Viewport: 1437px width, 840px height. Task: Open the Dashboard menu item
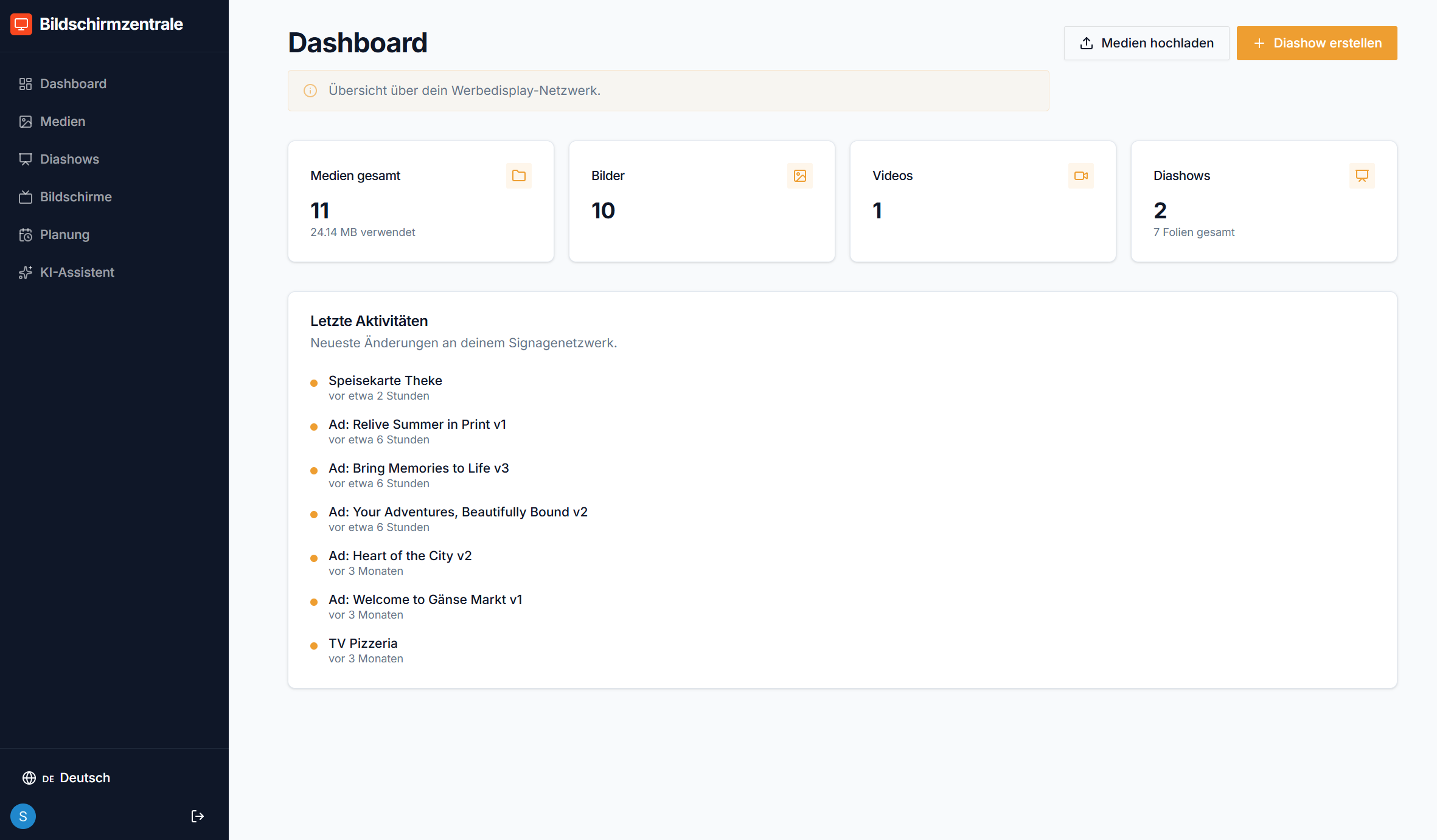coord(114,84)
